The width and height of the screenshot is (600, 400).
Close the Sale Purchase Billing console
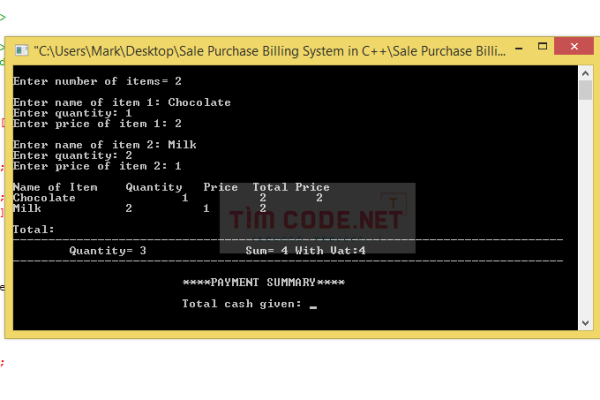pyautogui.click(x=574, y=46)
